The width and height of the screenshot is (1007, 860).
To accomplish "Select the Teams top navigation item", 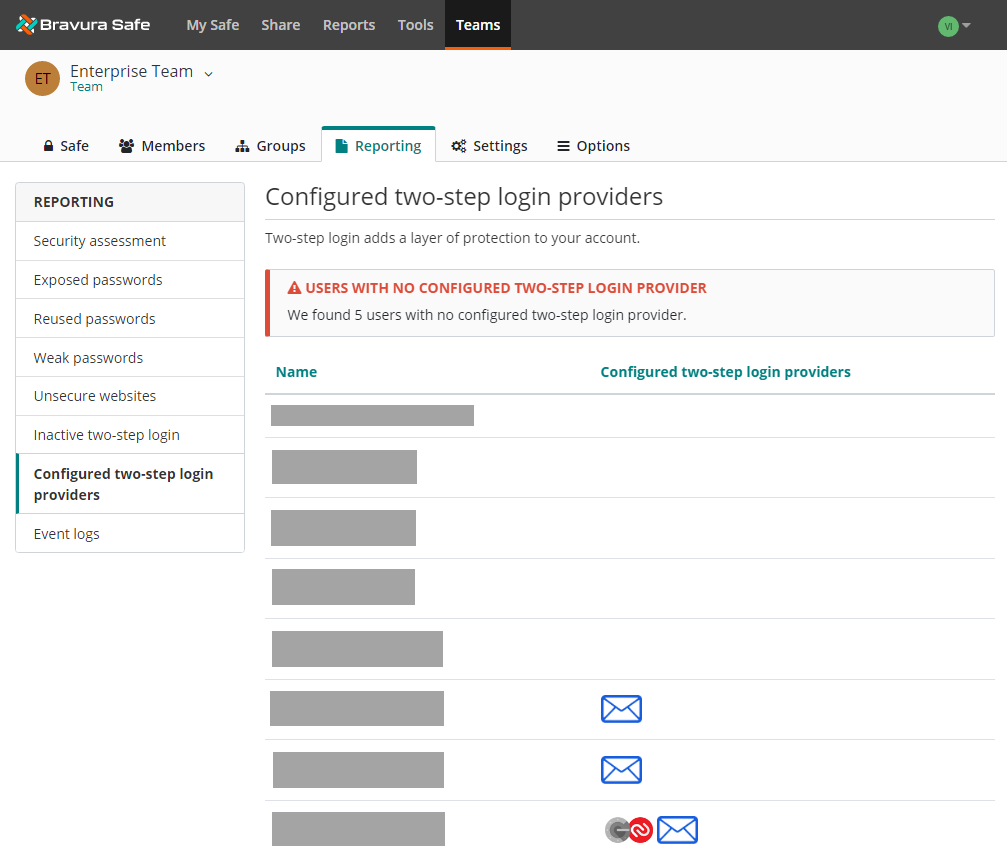I will (478, 25).
